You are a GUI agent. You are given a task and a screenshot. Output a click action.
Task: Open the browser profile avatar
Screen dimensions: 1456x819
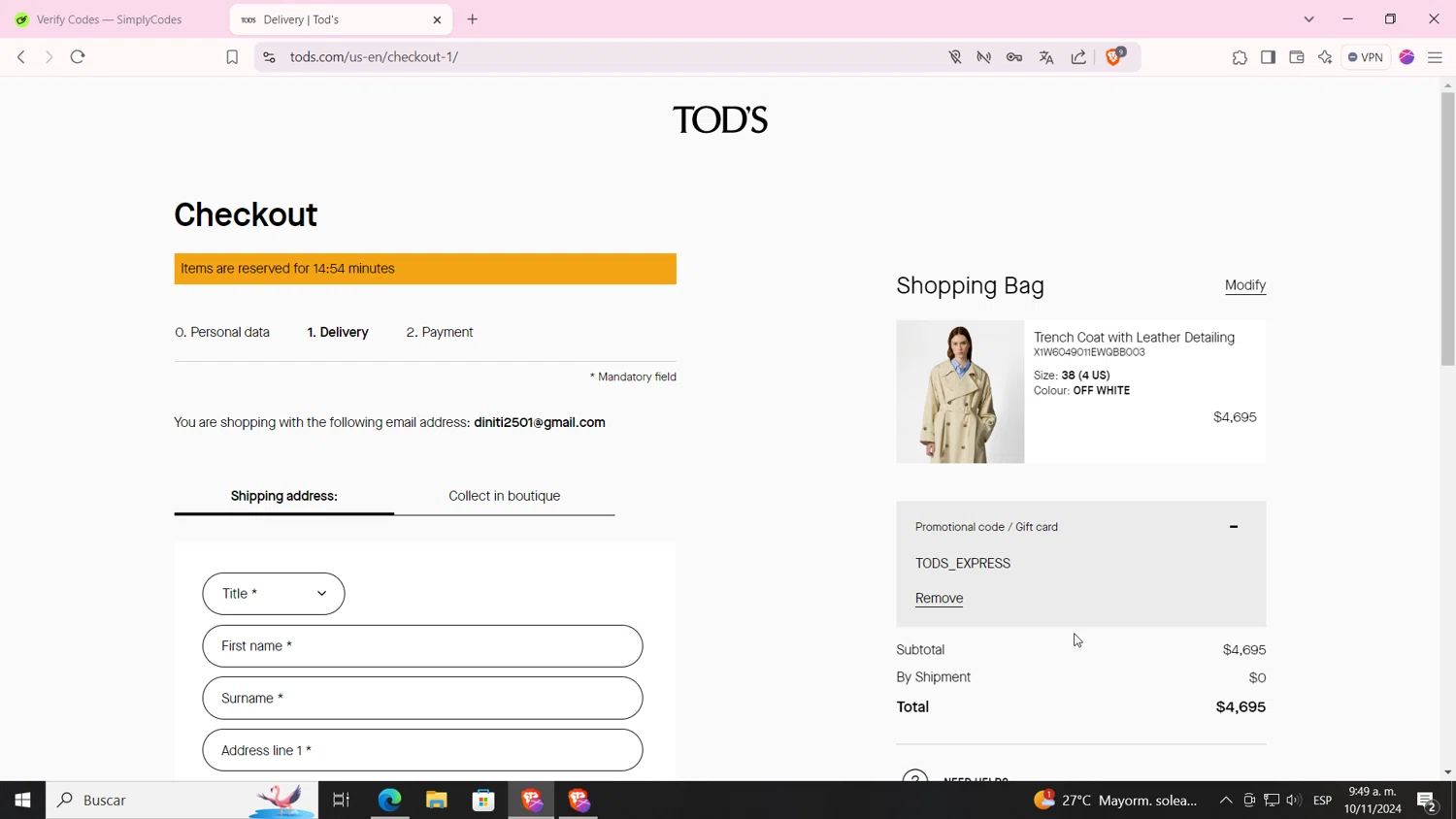click(1406, 57)
